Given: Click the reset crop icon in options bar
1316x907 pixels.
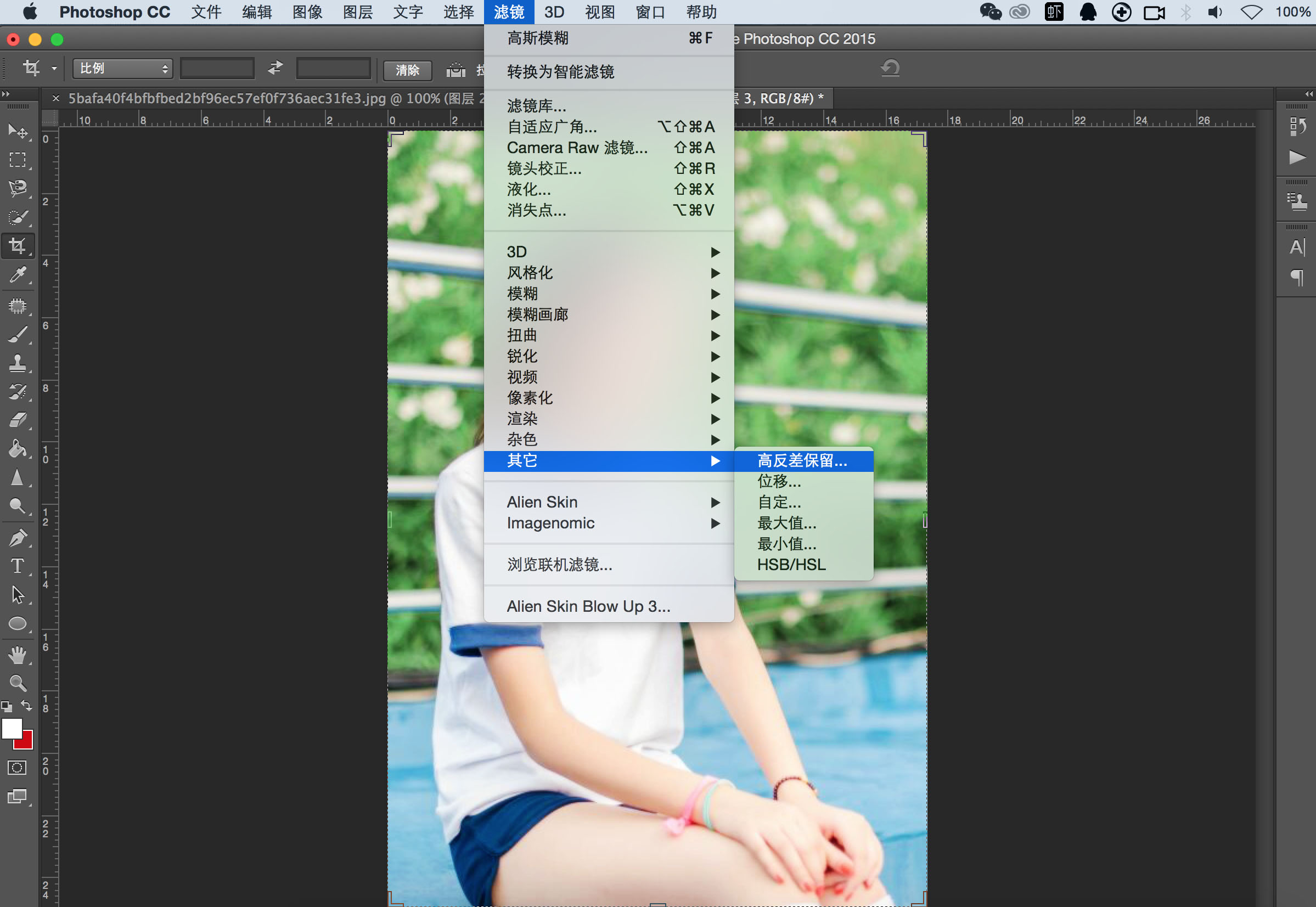Looking at the screenshot, I should pos(890,68).
